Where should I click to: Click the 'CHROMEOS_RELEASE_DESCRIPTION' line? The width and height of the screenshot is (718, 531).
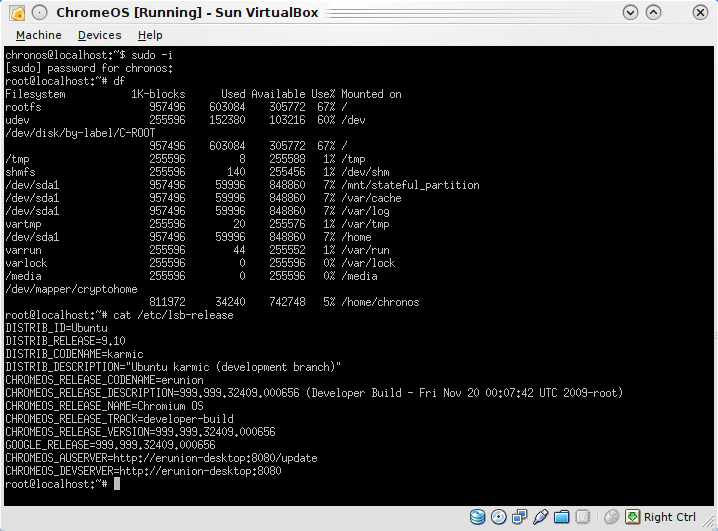click(x=314, y=393)
